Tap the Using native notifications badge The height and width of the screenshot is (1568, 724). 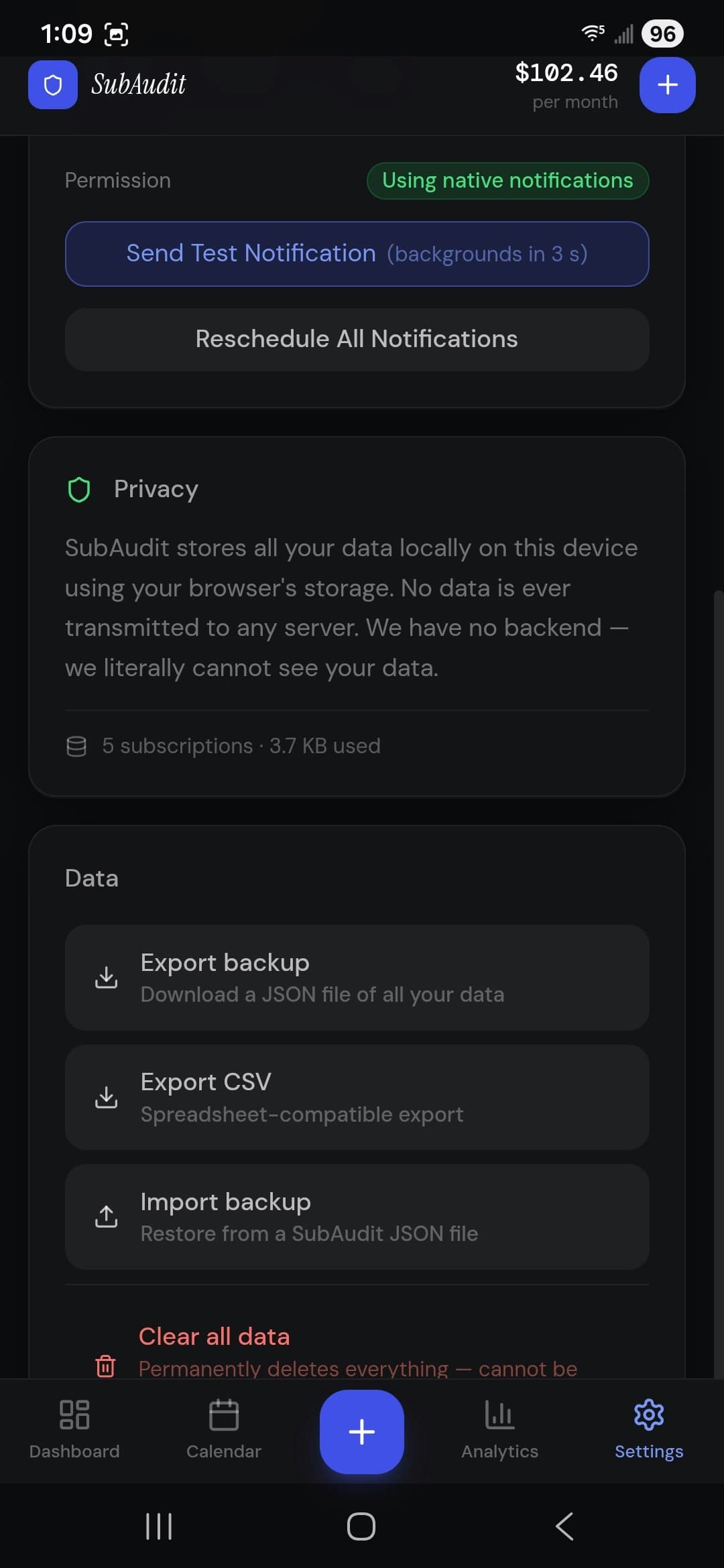pyautogui.click(x=507, y=180)
